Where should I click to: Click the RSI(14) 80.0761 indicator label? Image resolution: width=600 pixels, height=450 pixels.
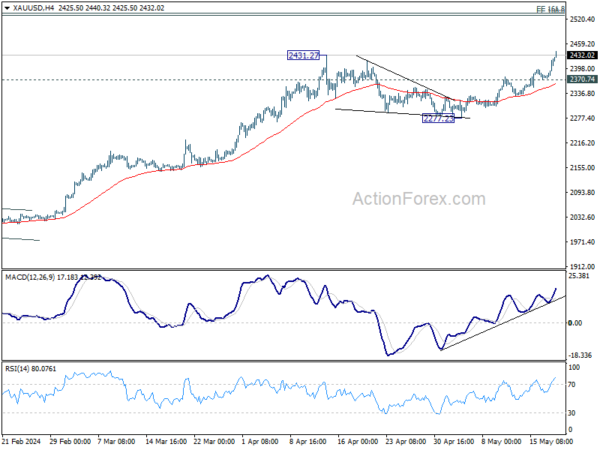(31, 369)
